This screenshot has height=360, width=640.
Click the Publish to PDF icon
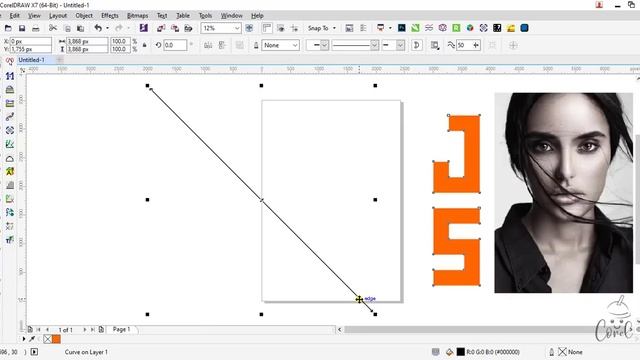coord(188,28)
